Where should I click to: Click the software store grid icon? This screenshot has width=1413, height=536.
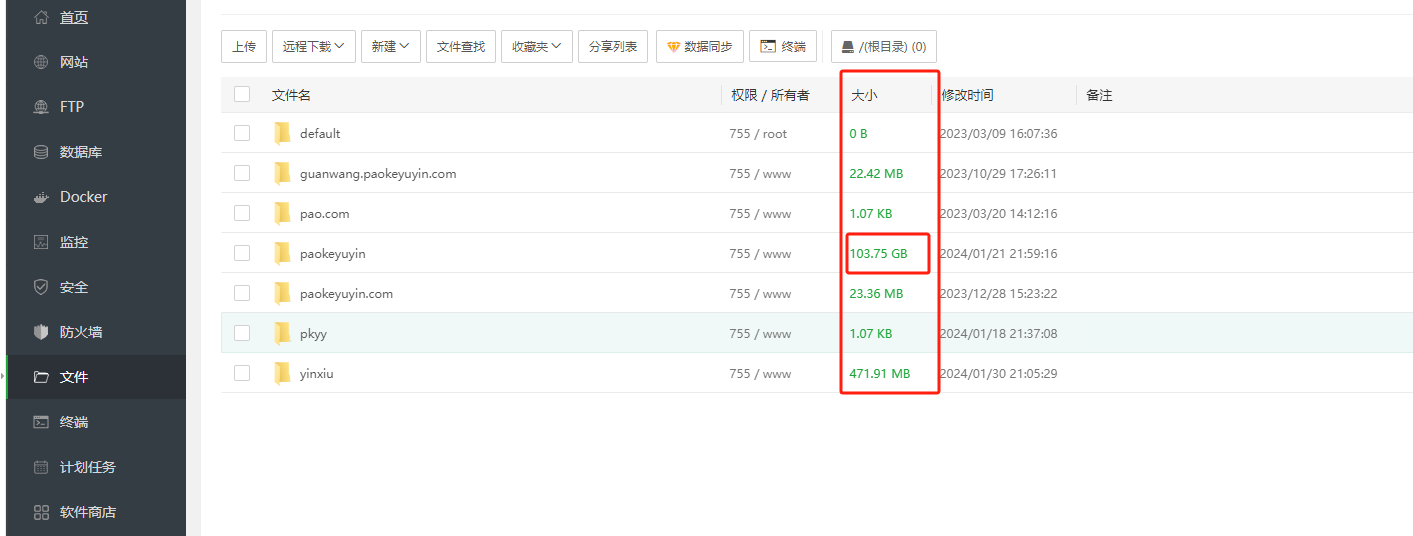(41, 512)
